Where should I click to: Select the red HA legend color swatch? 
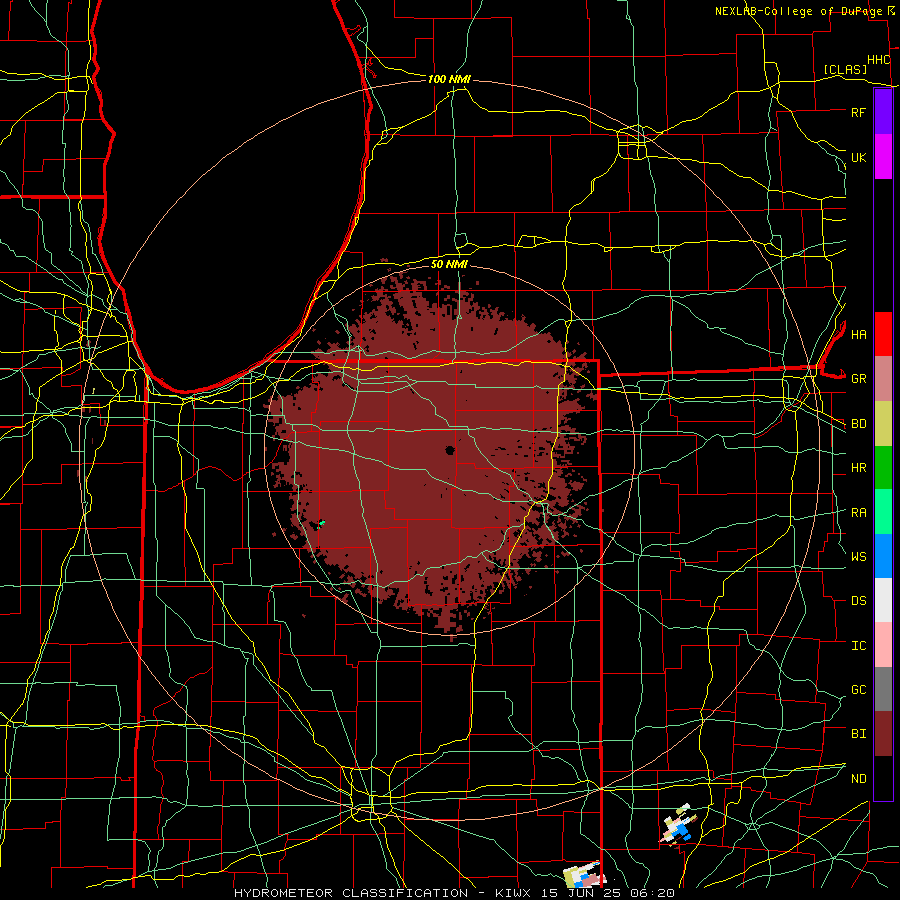[x=883, y=334]
